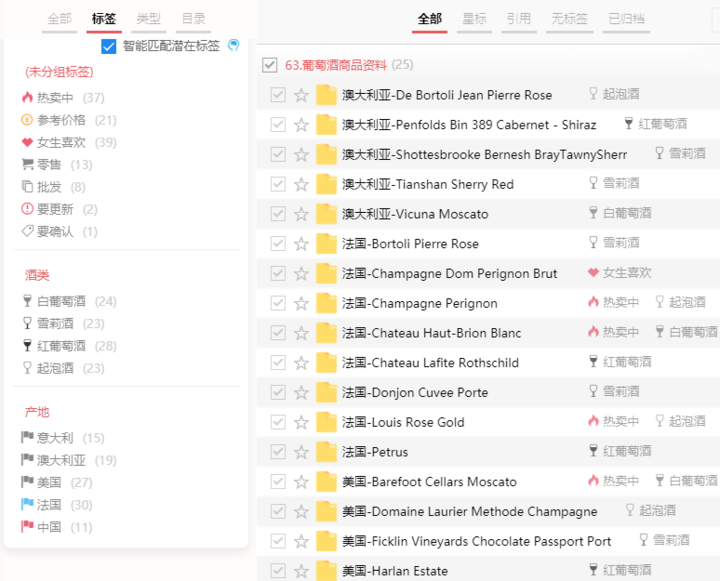
Task: Open 法国-Champagne Dom Perignon Brut item
Action: pyautogui.click(x=449, y=274)
